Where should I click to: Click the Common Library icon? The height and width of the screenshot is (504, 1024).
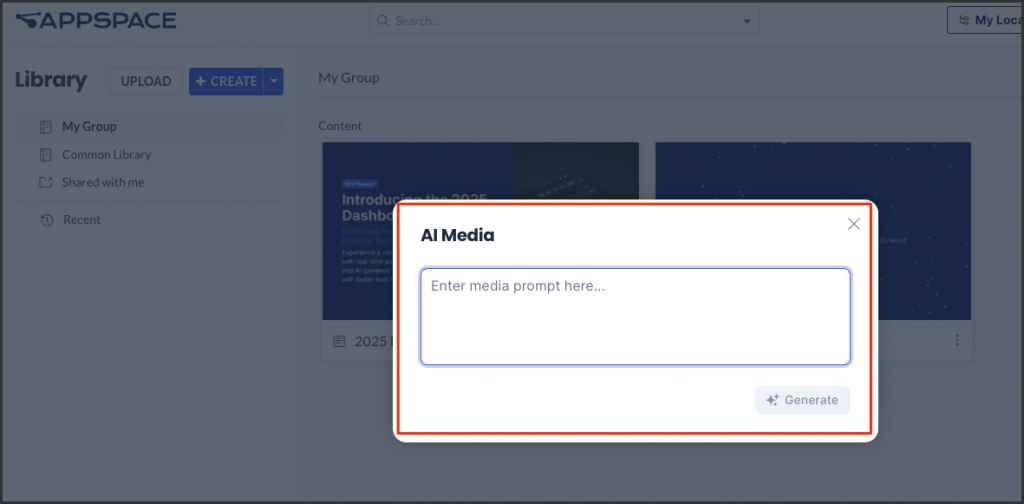pyautogui.click(x=45, y=155)
